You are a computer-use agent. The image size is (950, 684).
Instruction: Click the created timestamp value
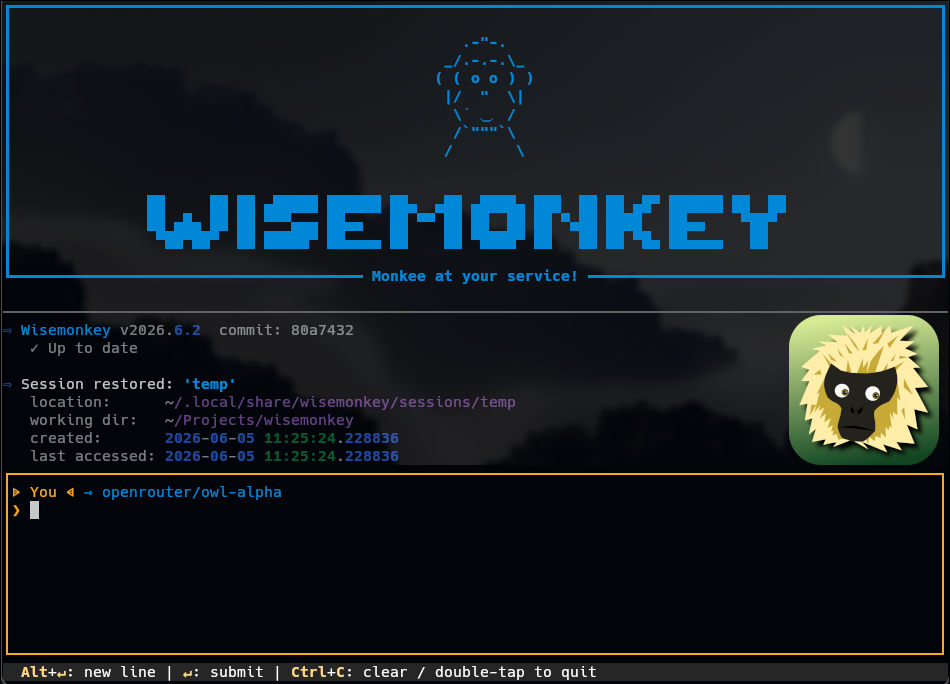pos(282,438)
